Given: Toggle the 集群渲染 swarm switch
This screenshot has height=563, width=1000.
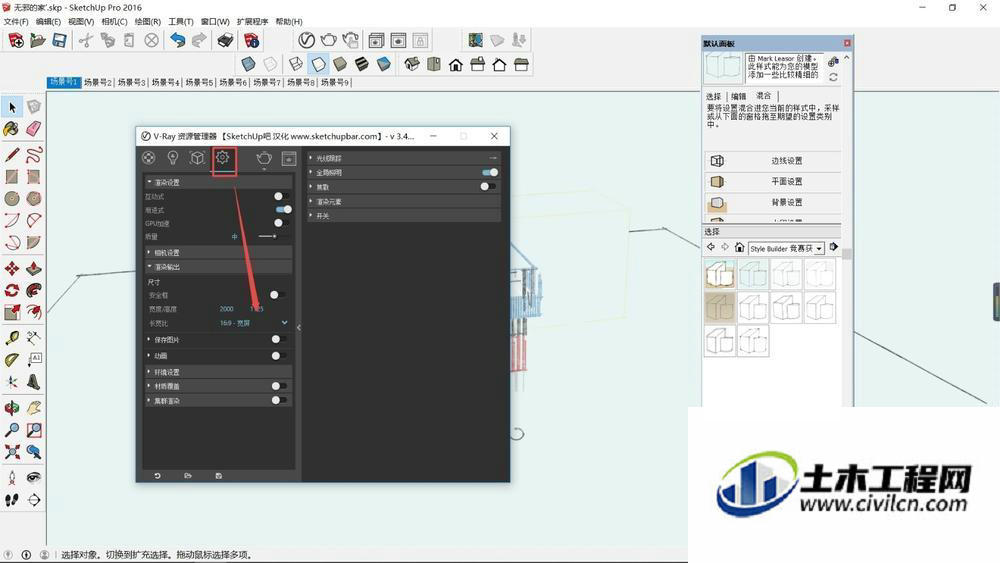Looking at the screenshot, I should coord(279,400).
